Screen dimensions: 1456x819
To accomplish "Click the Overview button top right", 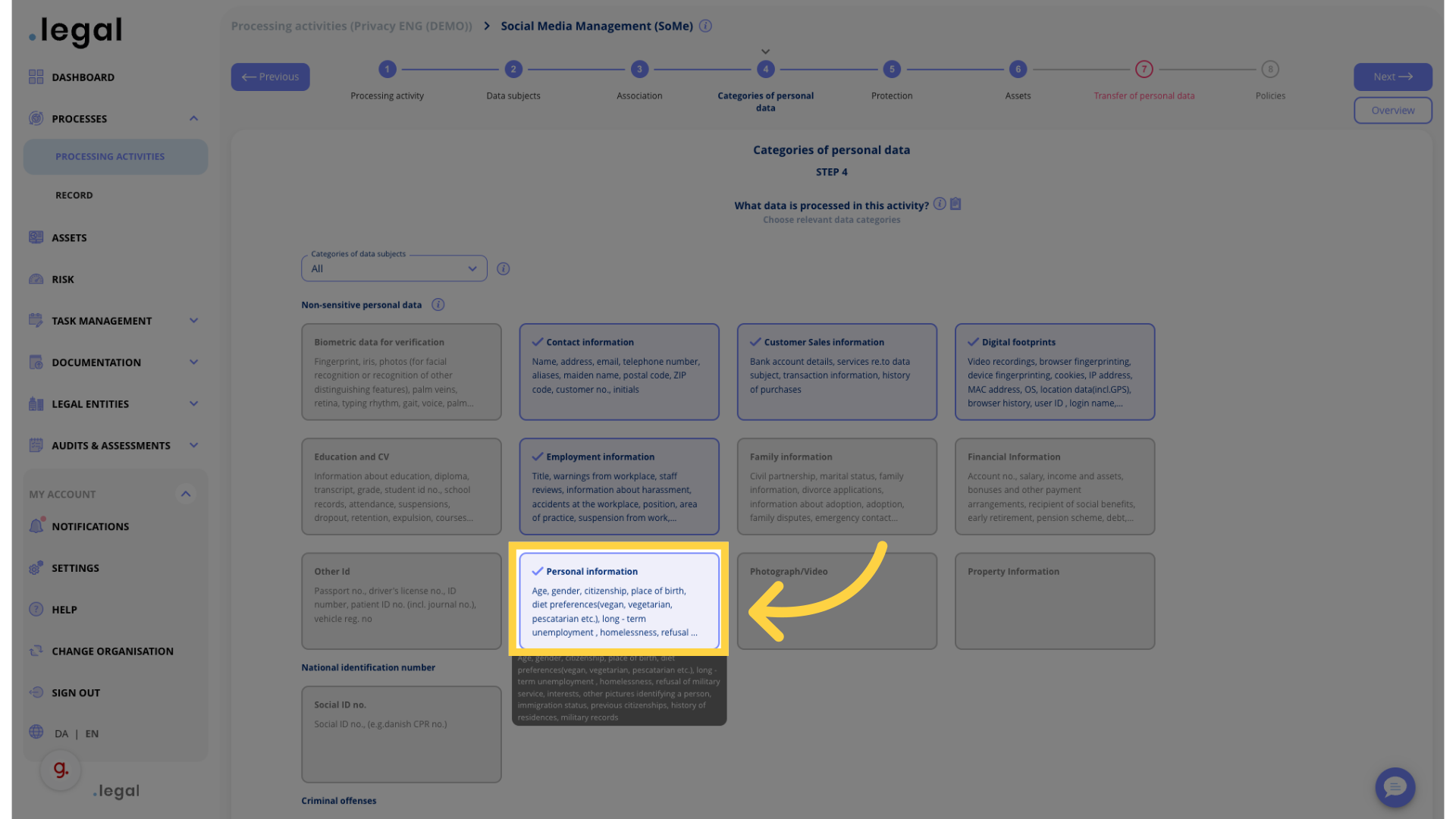I will click(1393, 110).
